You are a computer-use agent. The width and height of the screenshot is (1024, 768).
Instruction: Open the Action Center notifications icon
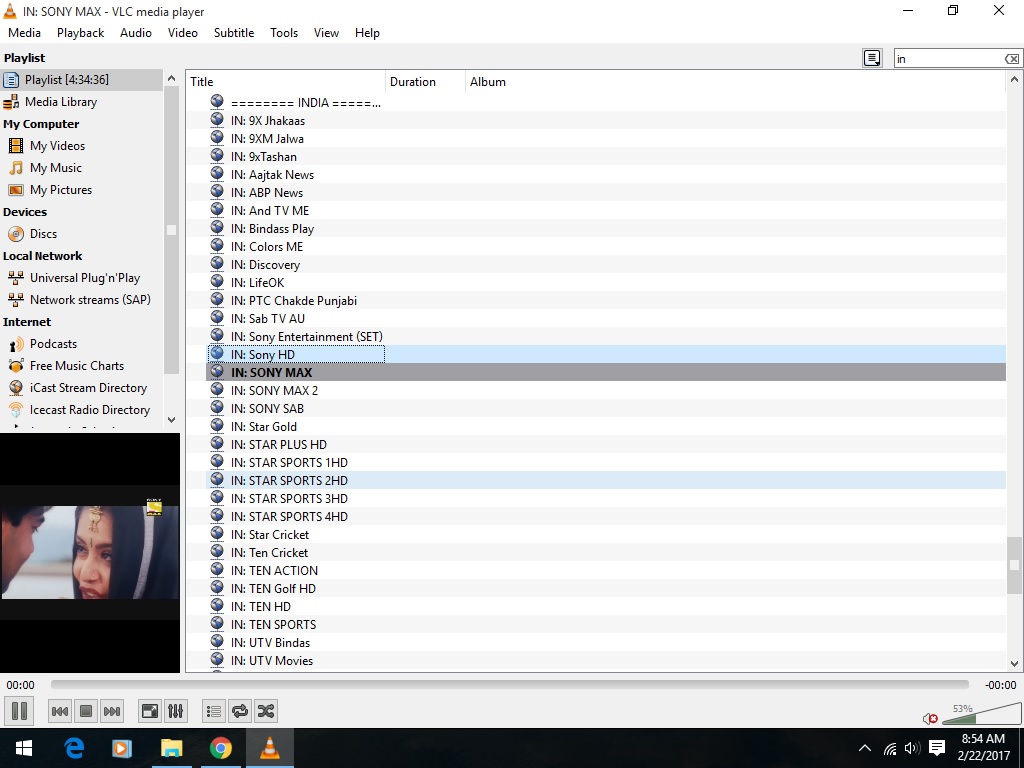[937, 748]
